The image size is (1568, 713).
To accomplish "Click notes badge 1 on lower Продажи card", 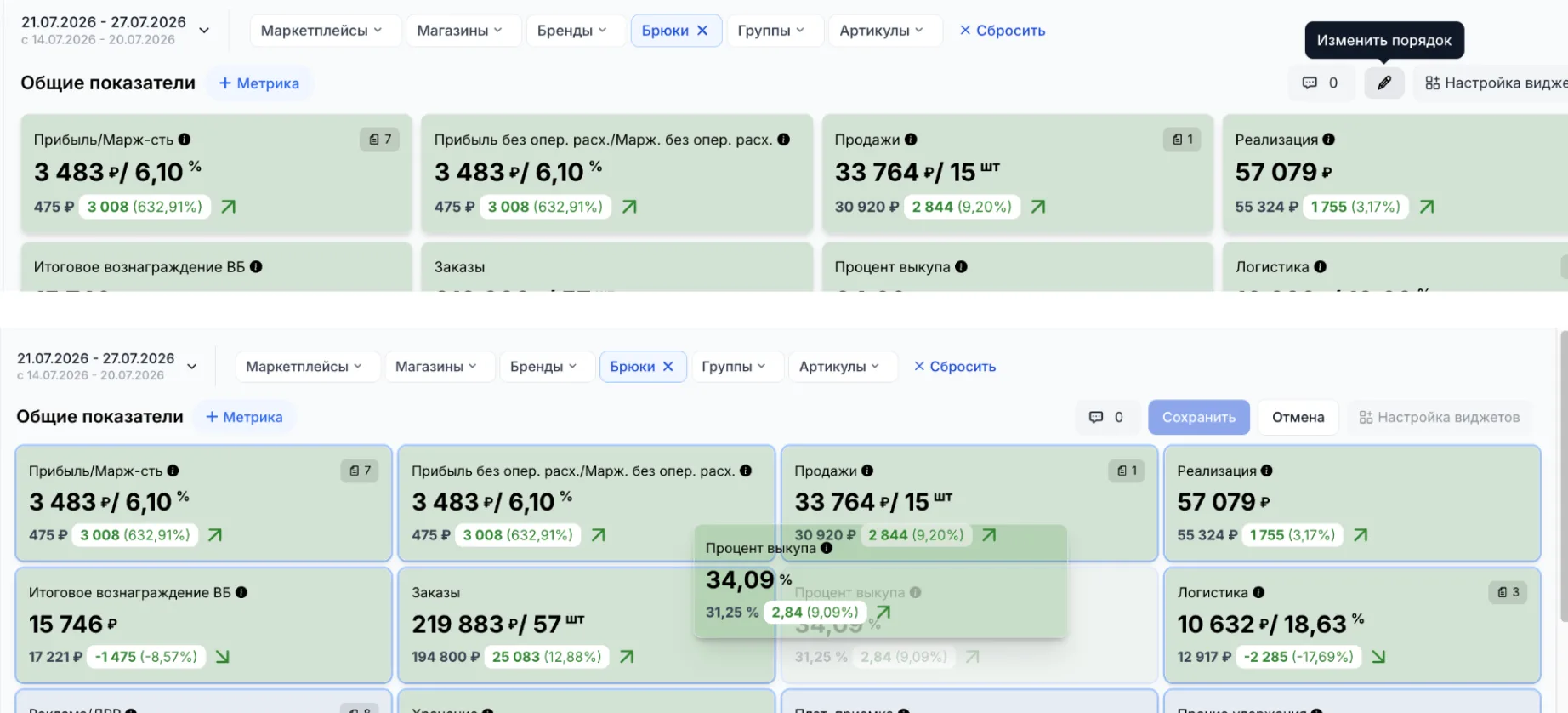I will [1127, 471].
